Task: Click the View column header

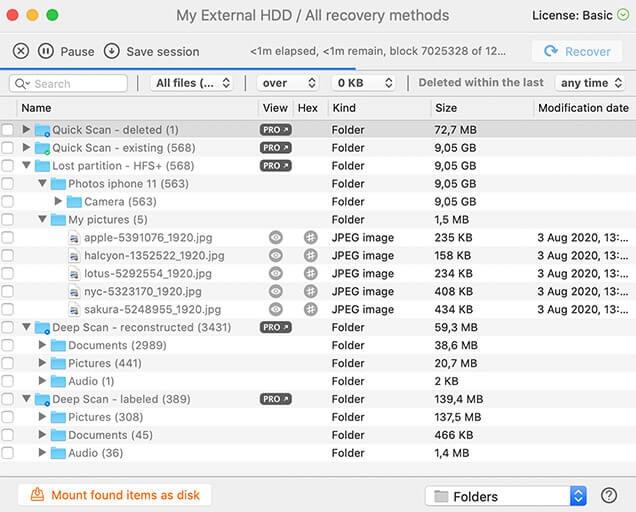Action: pos(275,108)
